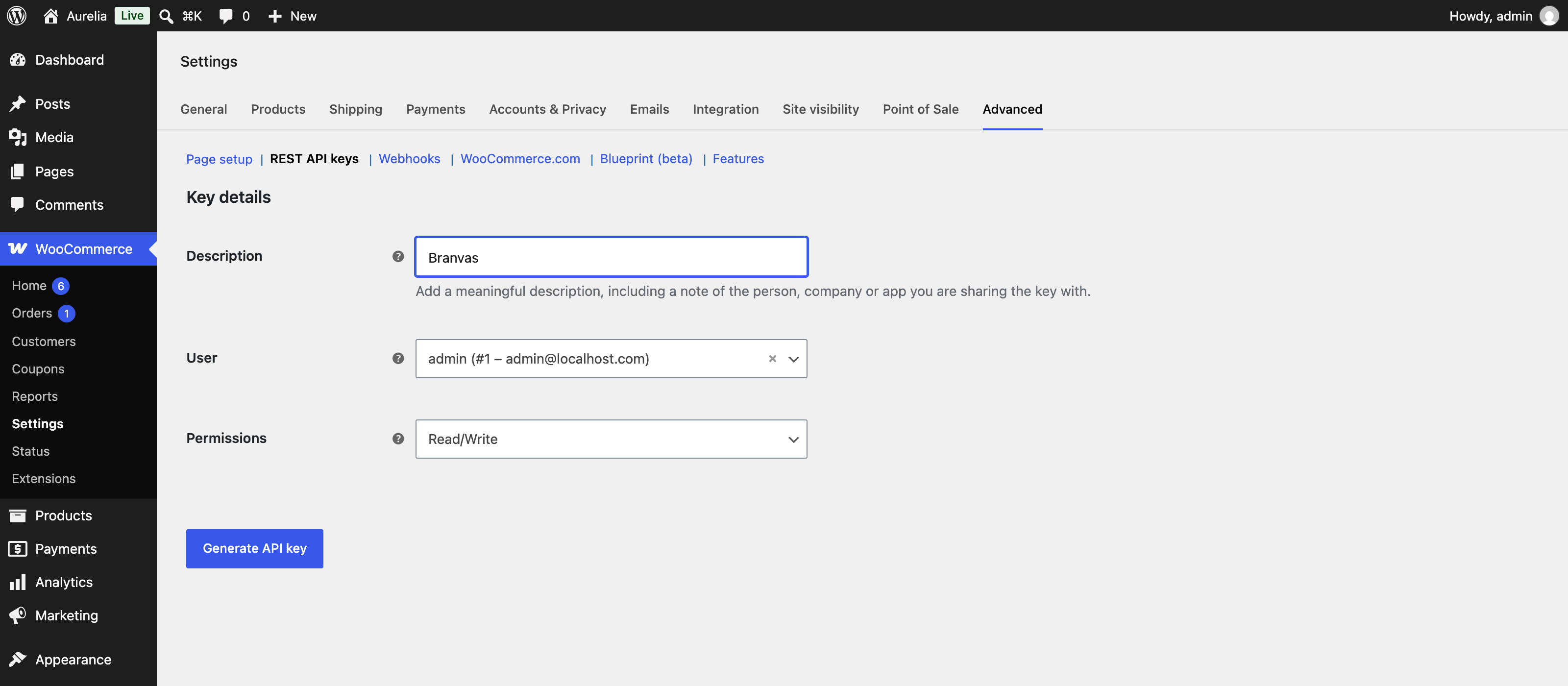The height and width of the screenshot is (686, 1568).
Task: Clear the selected admin user
Action: [772, 359]
